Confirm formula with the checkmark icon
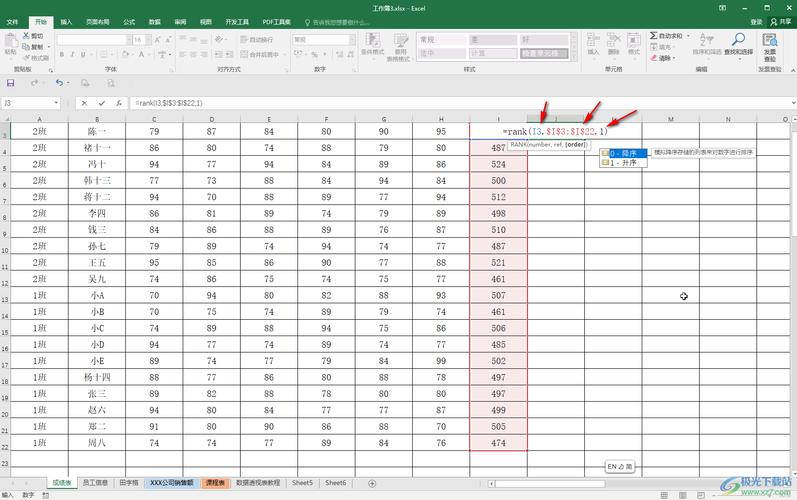The width and height of the screenshot is (797, 500). (102, 103)
